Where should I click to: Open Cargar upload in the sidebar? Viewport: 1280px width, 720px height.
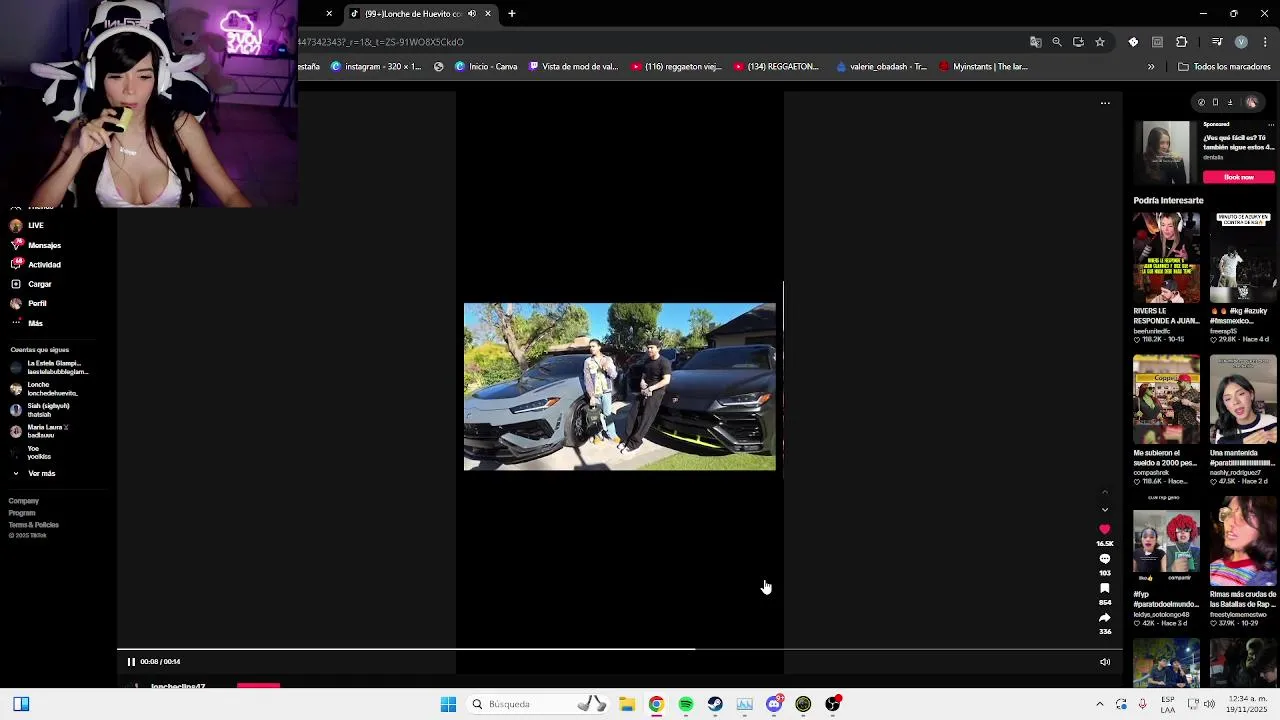point(31,284)
